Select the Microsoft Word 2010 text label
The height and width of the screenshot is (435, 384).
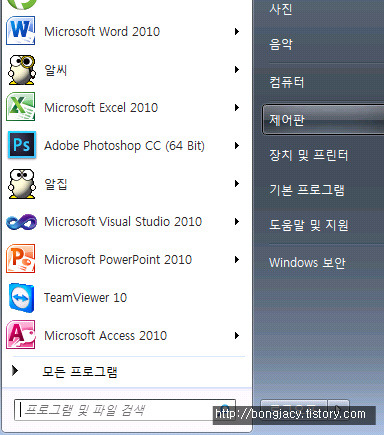(x=102, y=32)
